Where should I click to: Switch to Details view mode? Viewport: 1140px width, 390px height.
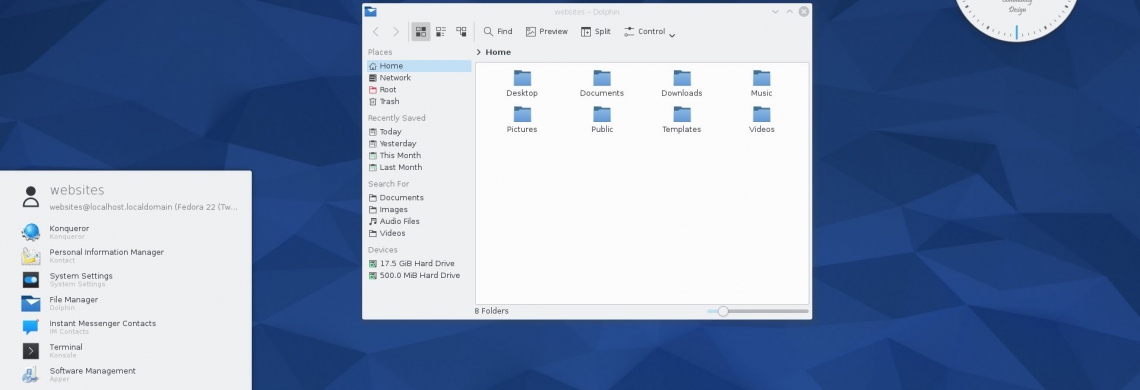pyautogui.click(x=461, y=32)
